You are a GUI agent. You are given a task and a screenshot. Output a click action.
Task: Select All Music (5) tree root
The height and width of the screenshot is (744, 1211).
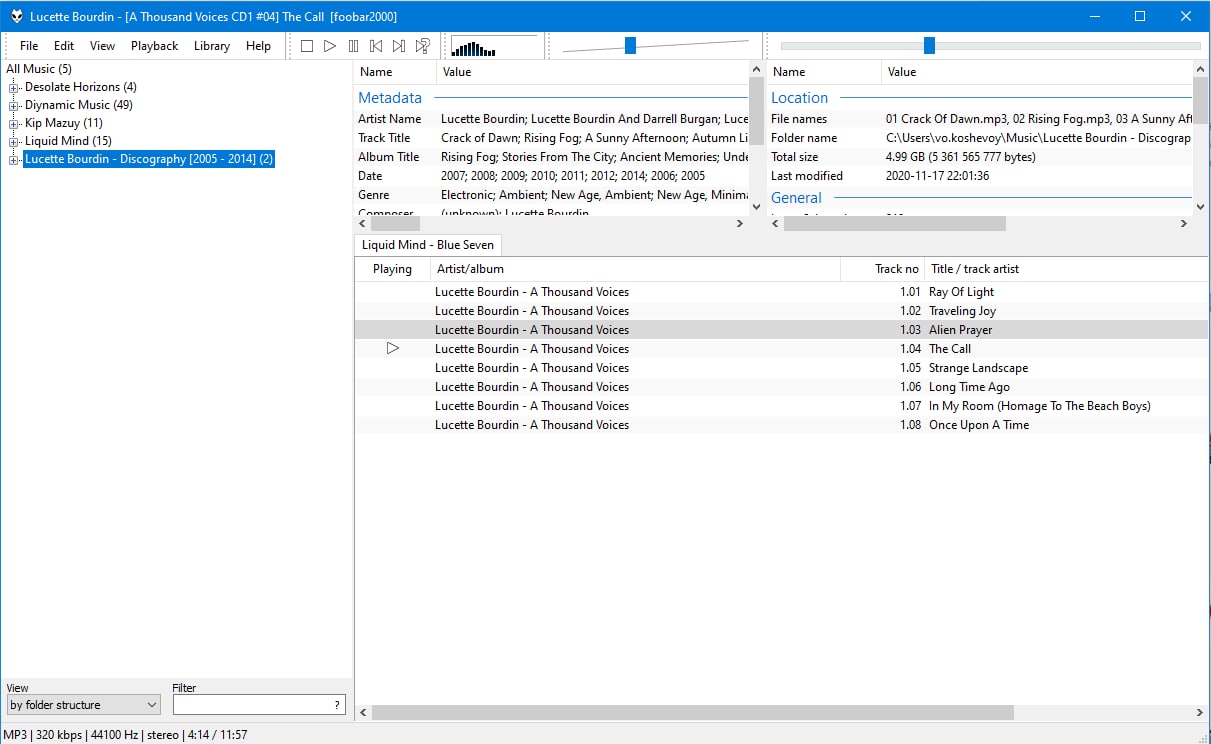(x=39, y=69)
